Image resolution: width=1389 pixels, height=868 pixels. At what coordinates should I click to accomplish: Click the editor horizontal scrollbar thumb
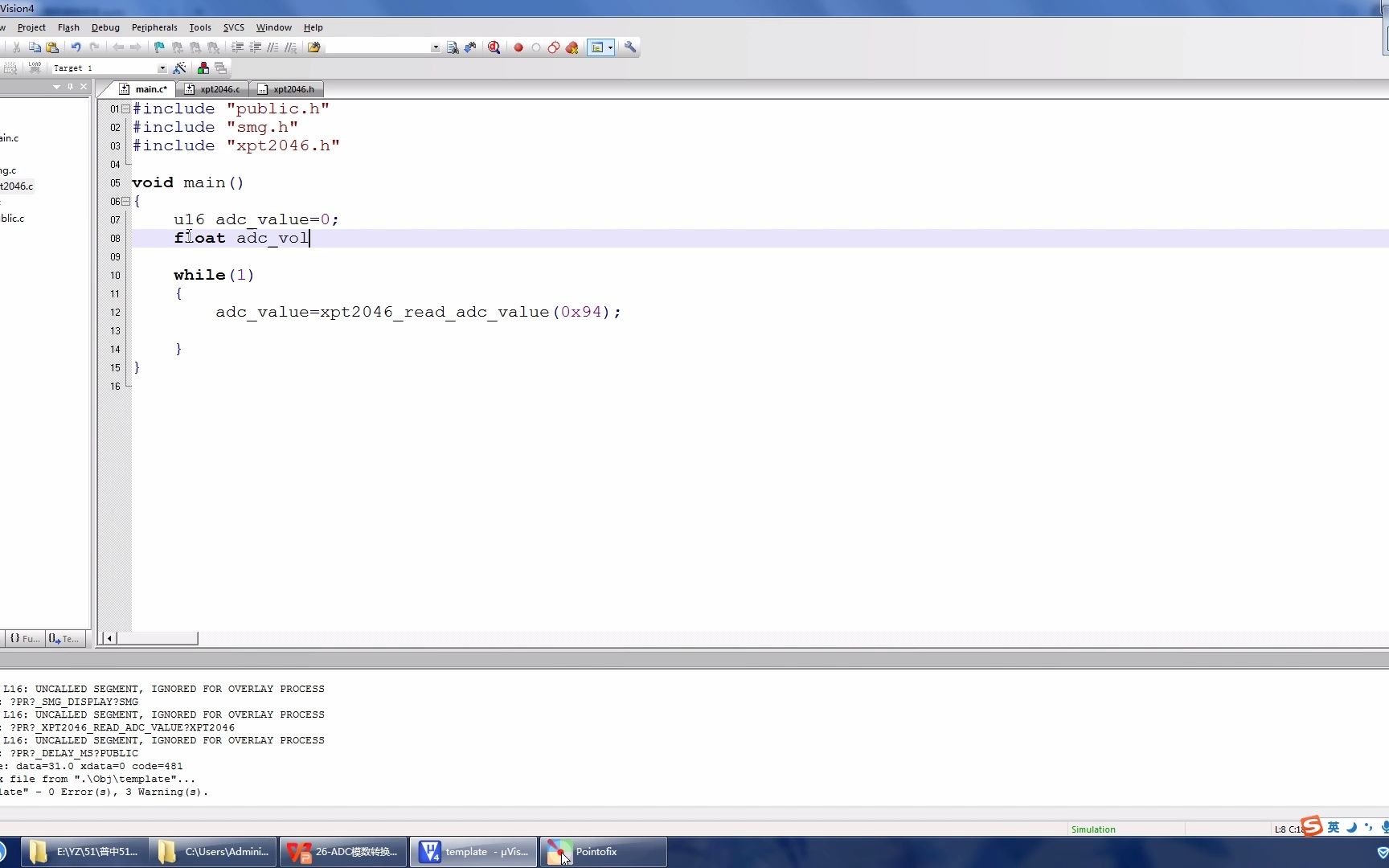click(x=157, y=638)
